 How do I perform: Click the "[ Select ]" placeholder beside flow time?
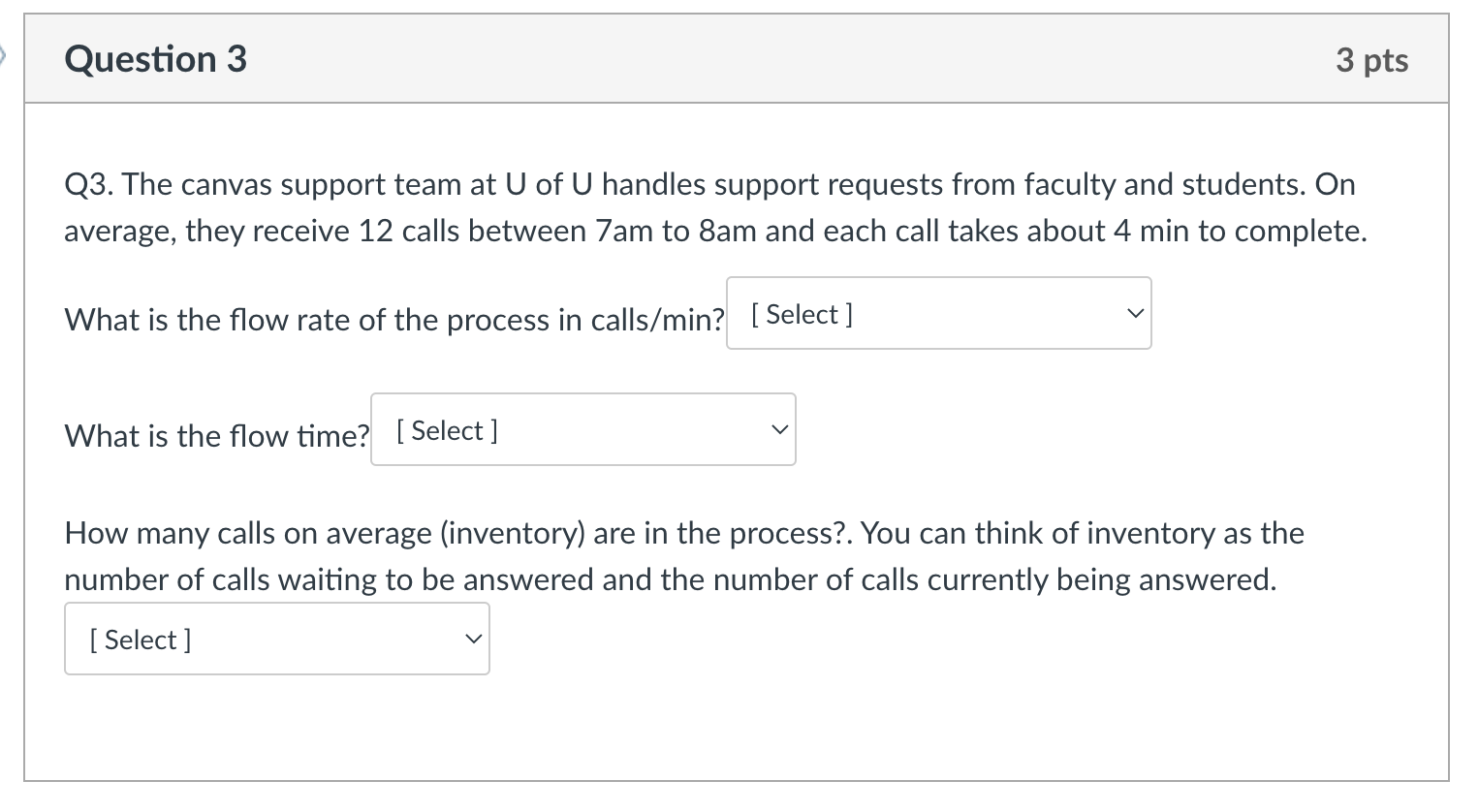pos(447,431)
